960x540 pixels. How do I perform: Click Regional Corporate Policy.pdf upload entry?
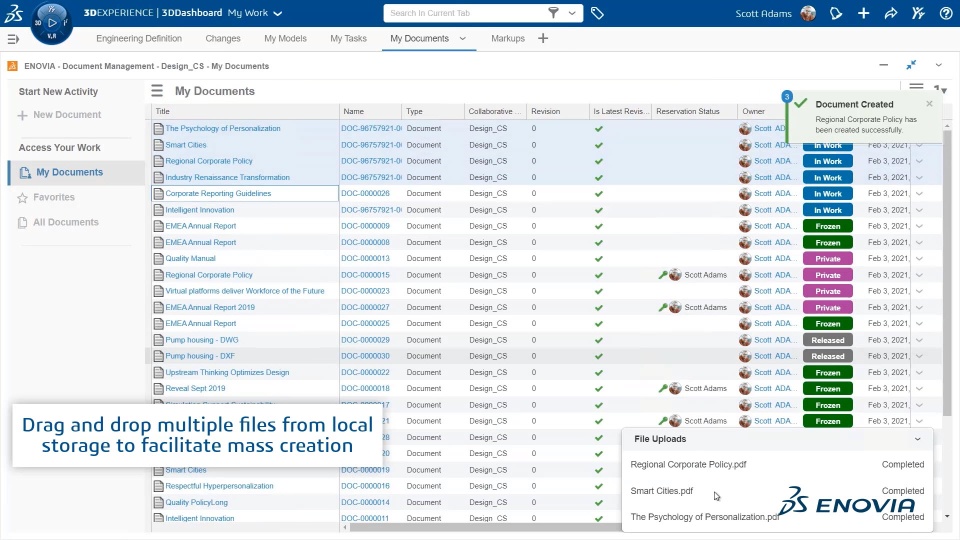tap(688, 465)
